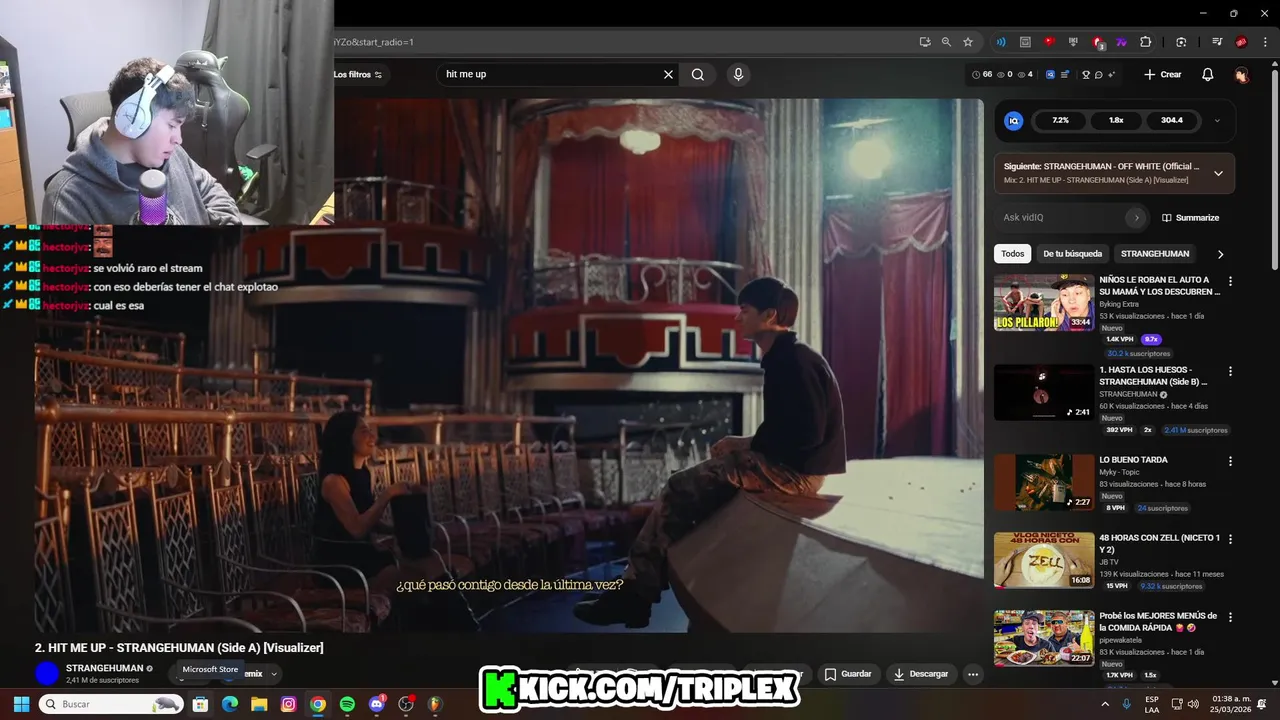Click the screenshot lens icon in browser toolbar
Viewport: 1280px width, 720px height.
1181,42
